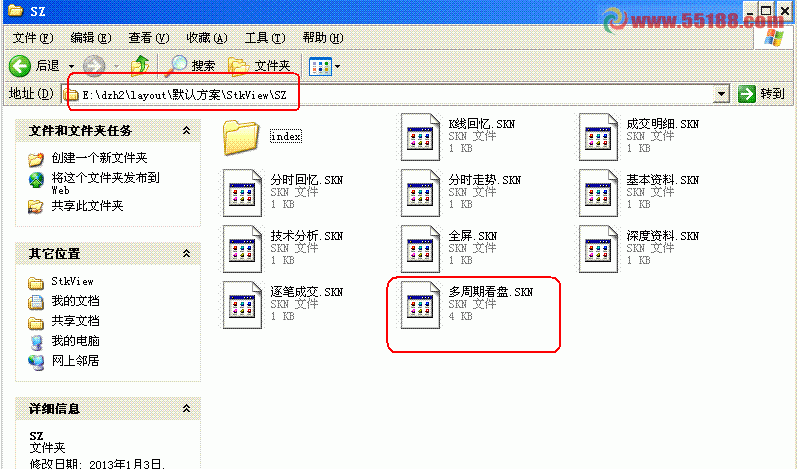Click 共享此文件夹 link
This screenshot has height=469, width=797.
[87, 206]
